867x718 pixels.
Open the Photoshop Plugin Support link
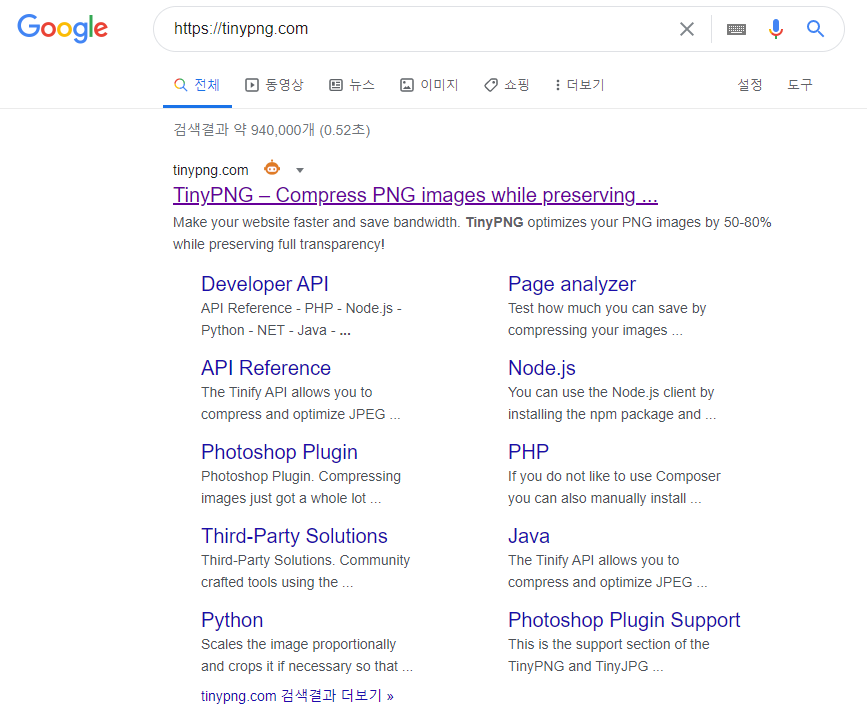click(x=624, y=620)
